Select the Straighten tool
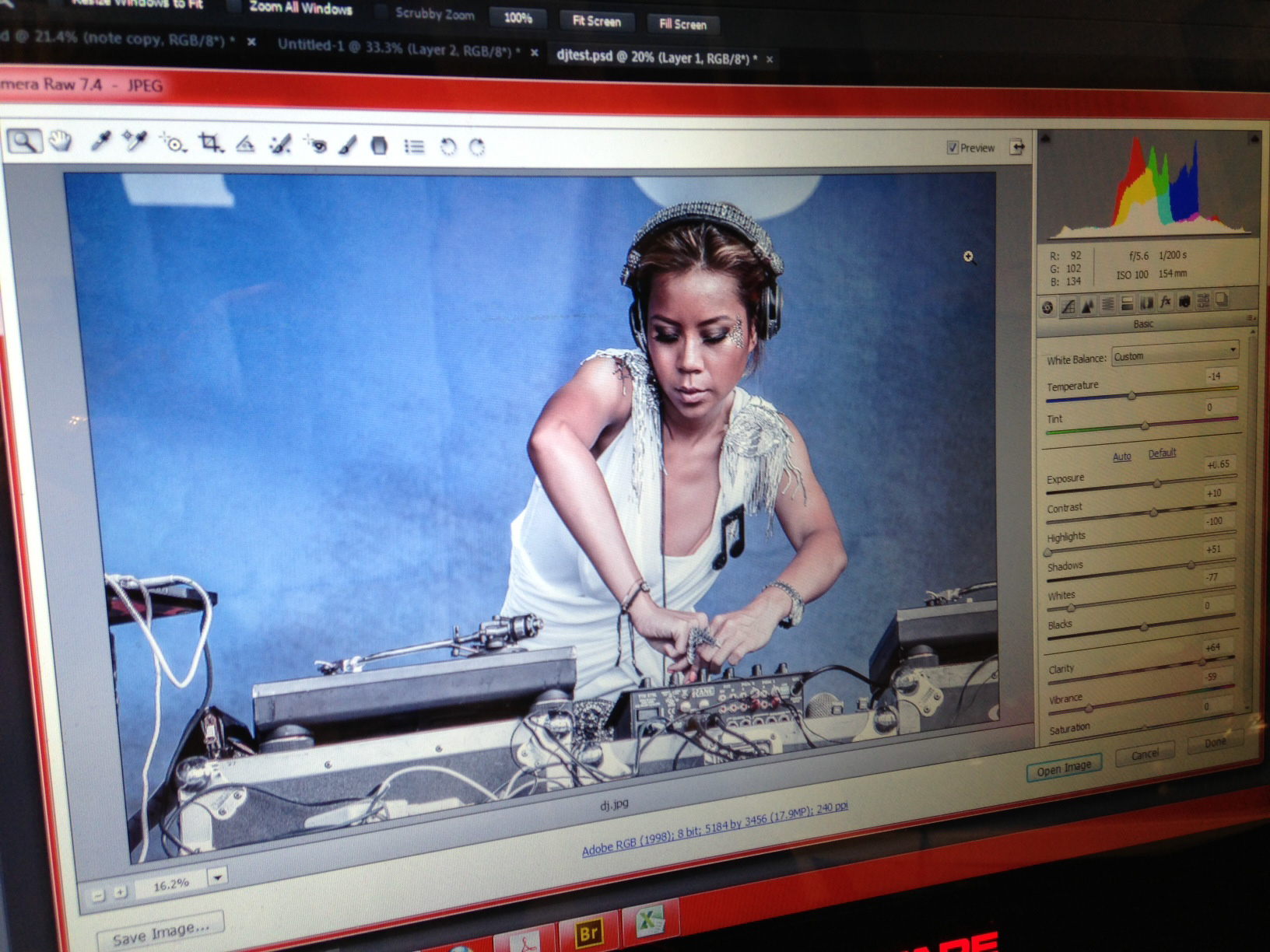The width and height of the screenshot is (1270, 952). (245, 144)
